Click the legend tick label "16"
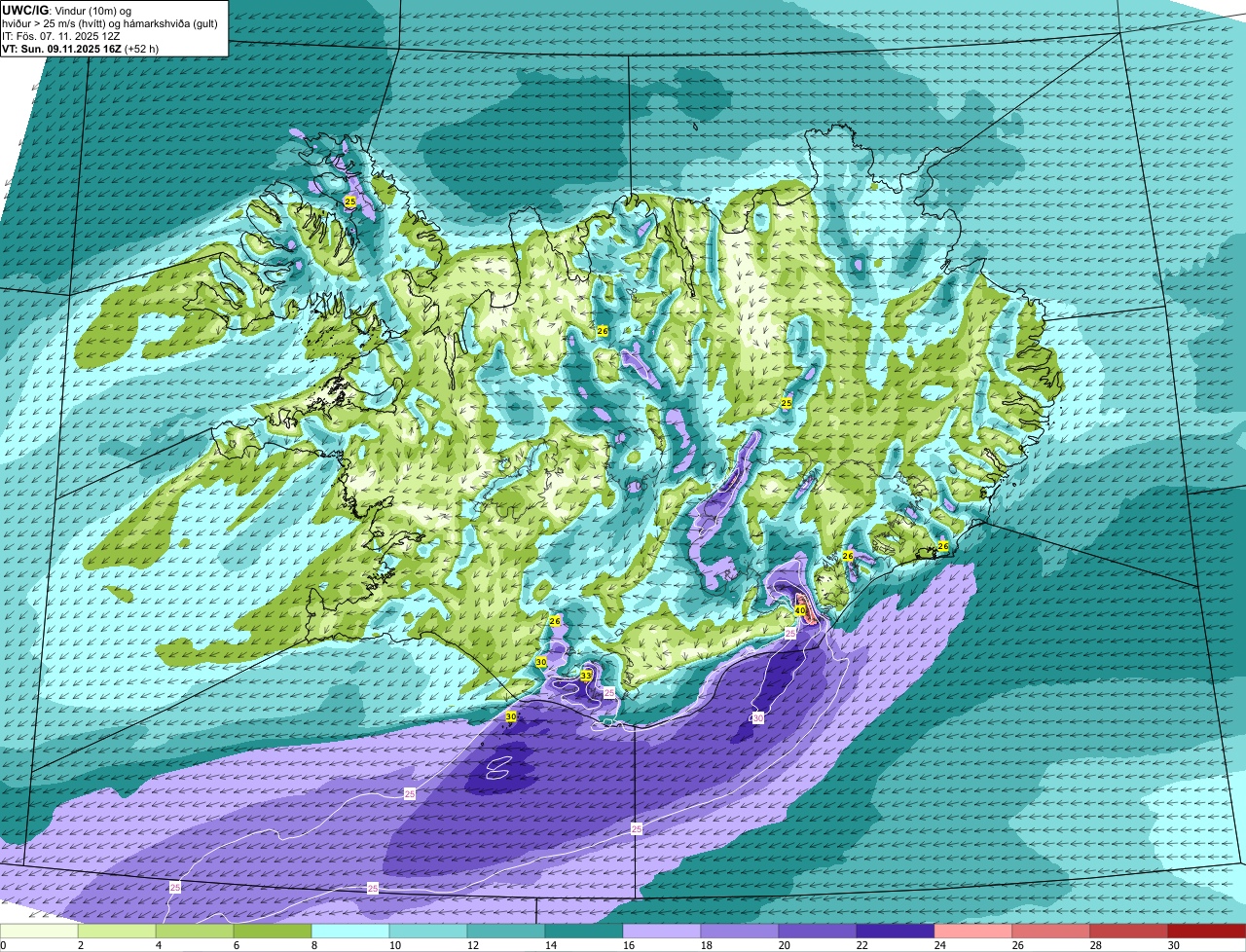This screenshot has width=1246, height=952. coord(629,945)
